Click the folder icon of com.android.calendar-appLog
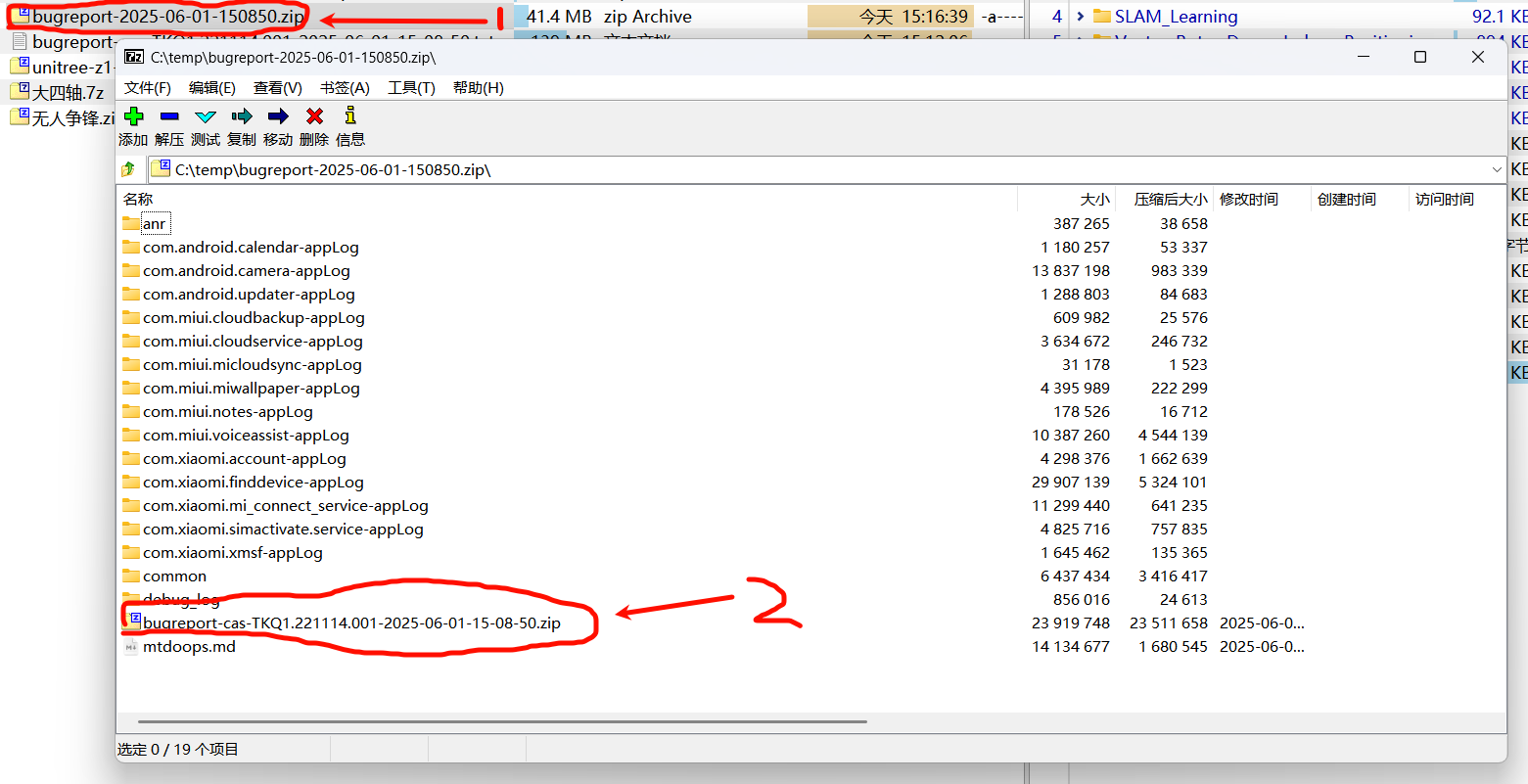This screenshot has width=1528, height=784. point(131,248)
